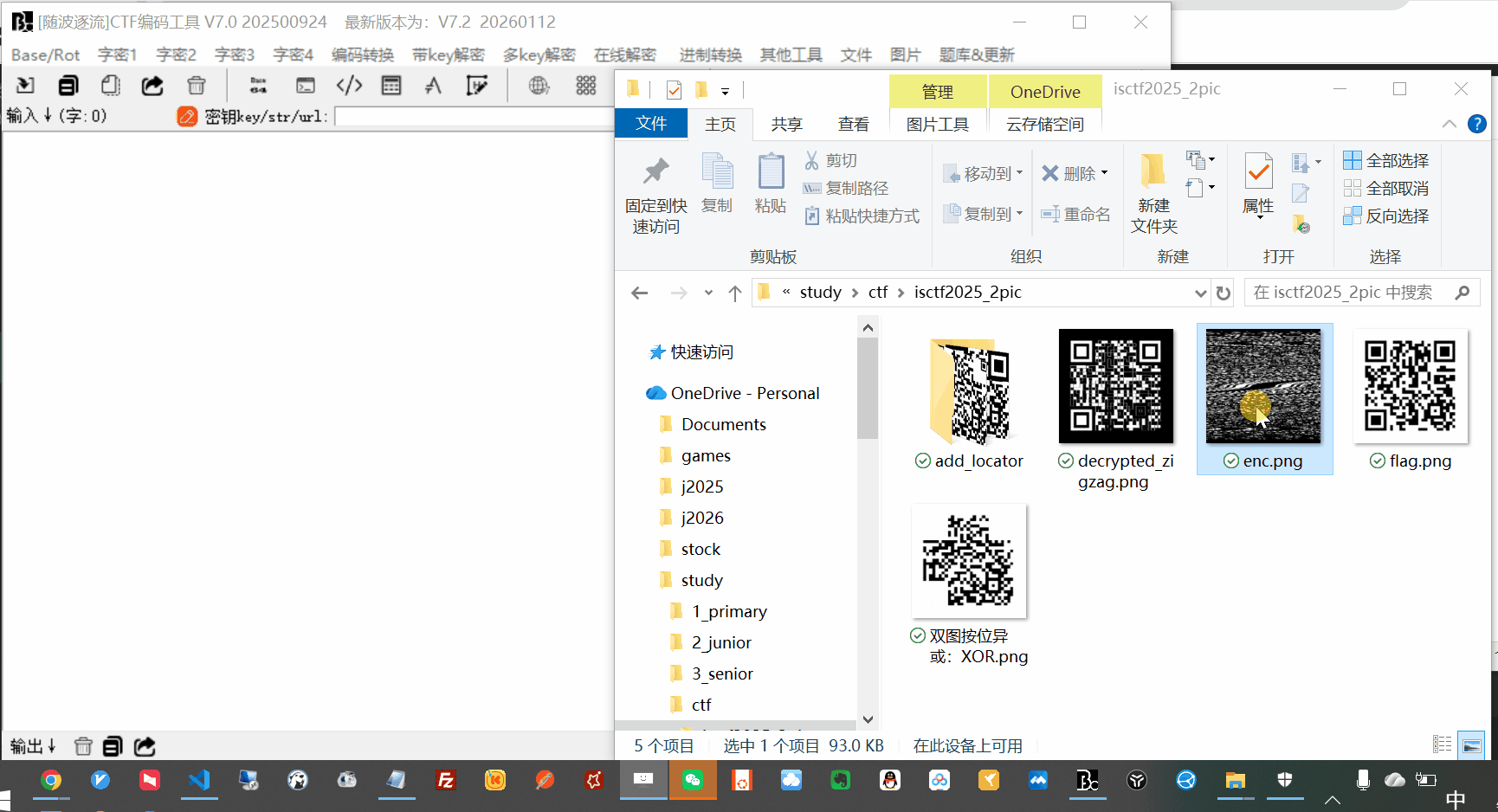Click 重命名 rename in the ribbon
The image size is (1498, 812).
click(x=1075, y=214)
